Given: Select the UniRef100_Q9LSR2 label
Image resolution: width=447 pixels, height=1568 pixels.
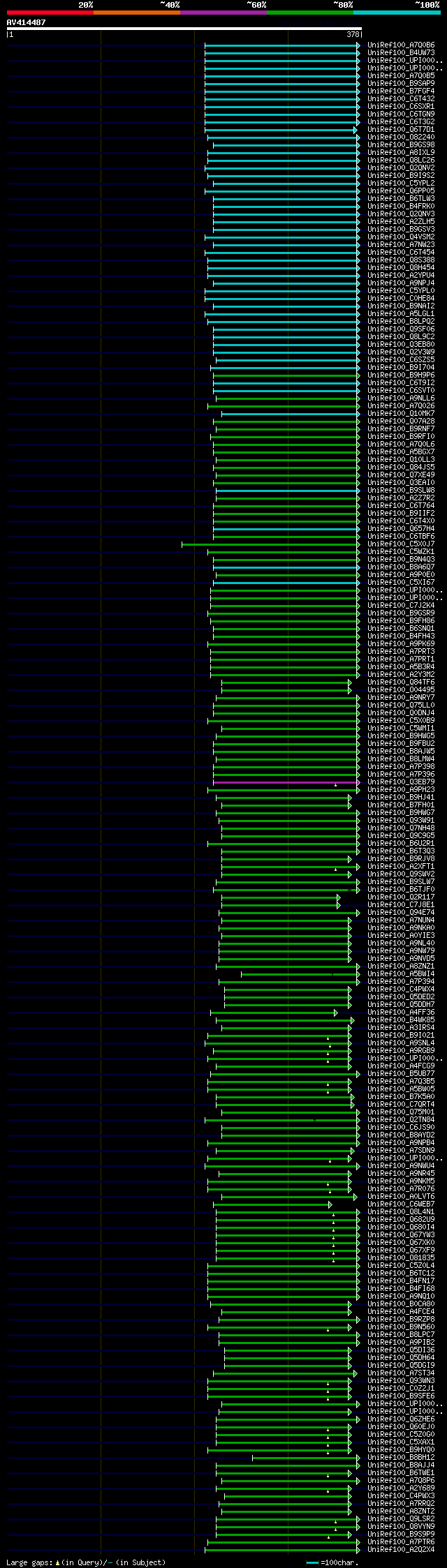Looking at the screenshot, I should (x=401, y=1519).
